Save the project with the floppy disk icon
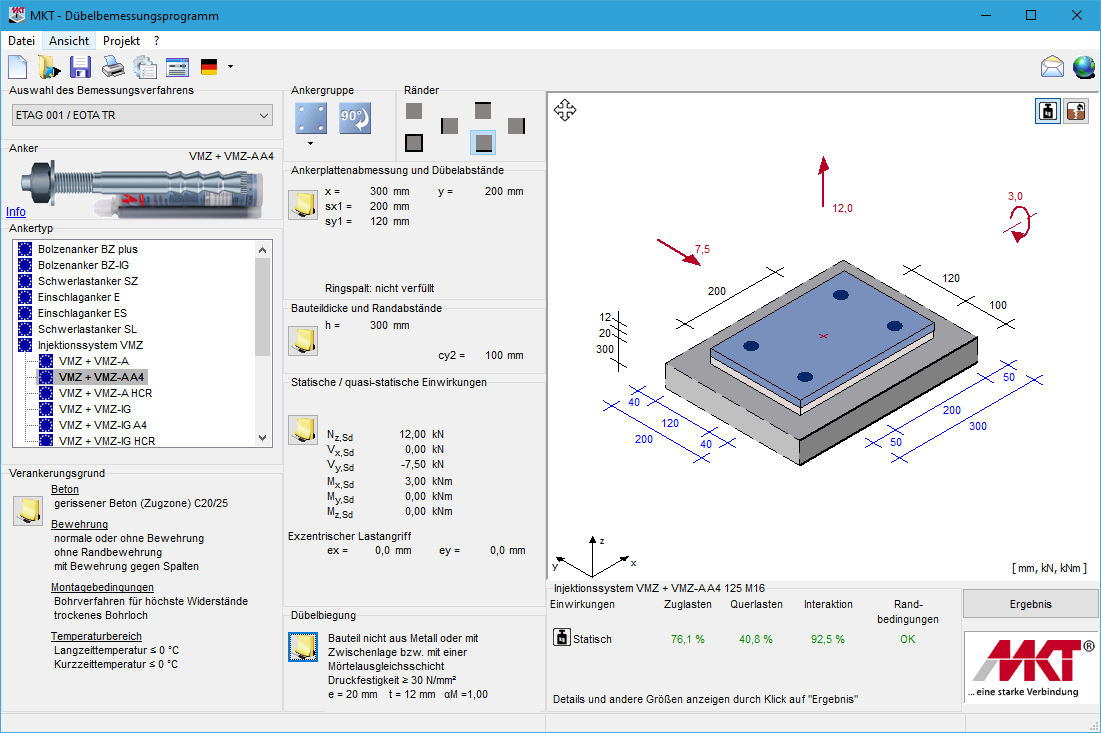 [x=80, y=67]
